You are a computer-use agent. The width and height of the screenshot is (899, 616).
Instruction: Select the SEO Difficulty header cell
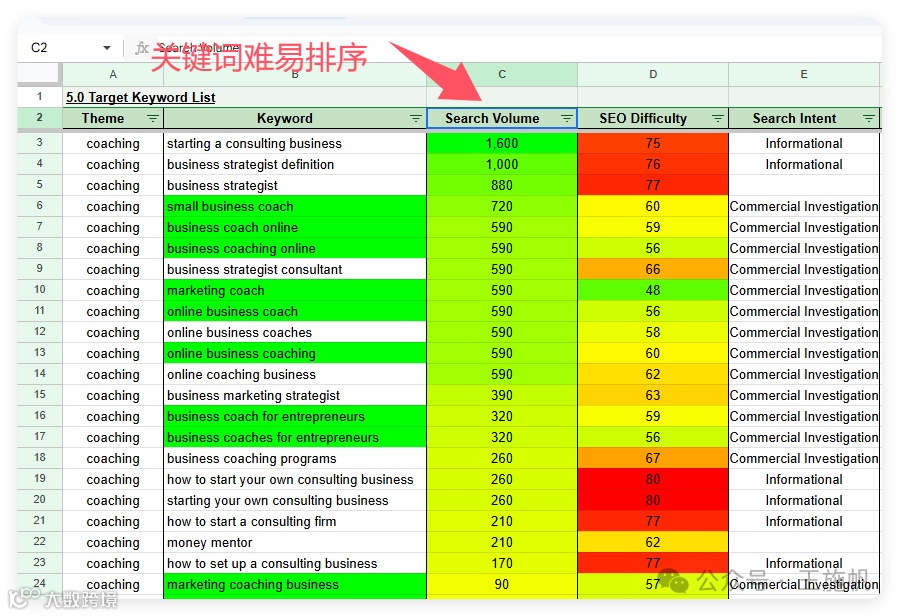(653, 119)
